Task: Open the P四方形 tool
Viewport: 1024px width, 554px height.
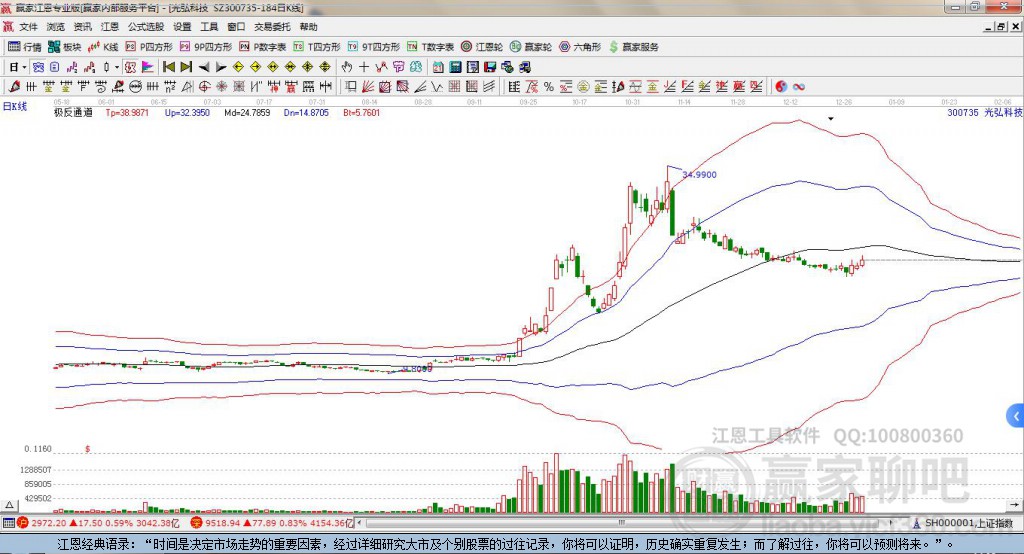Action: pyautogui.click(x=149, y=47)
